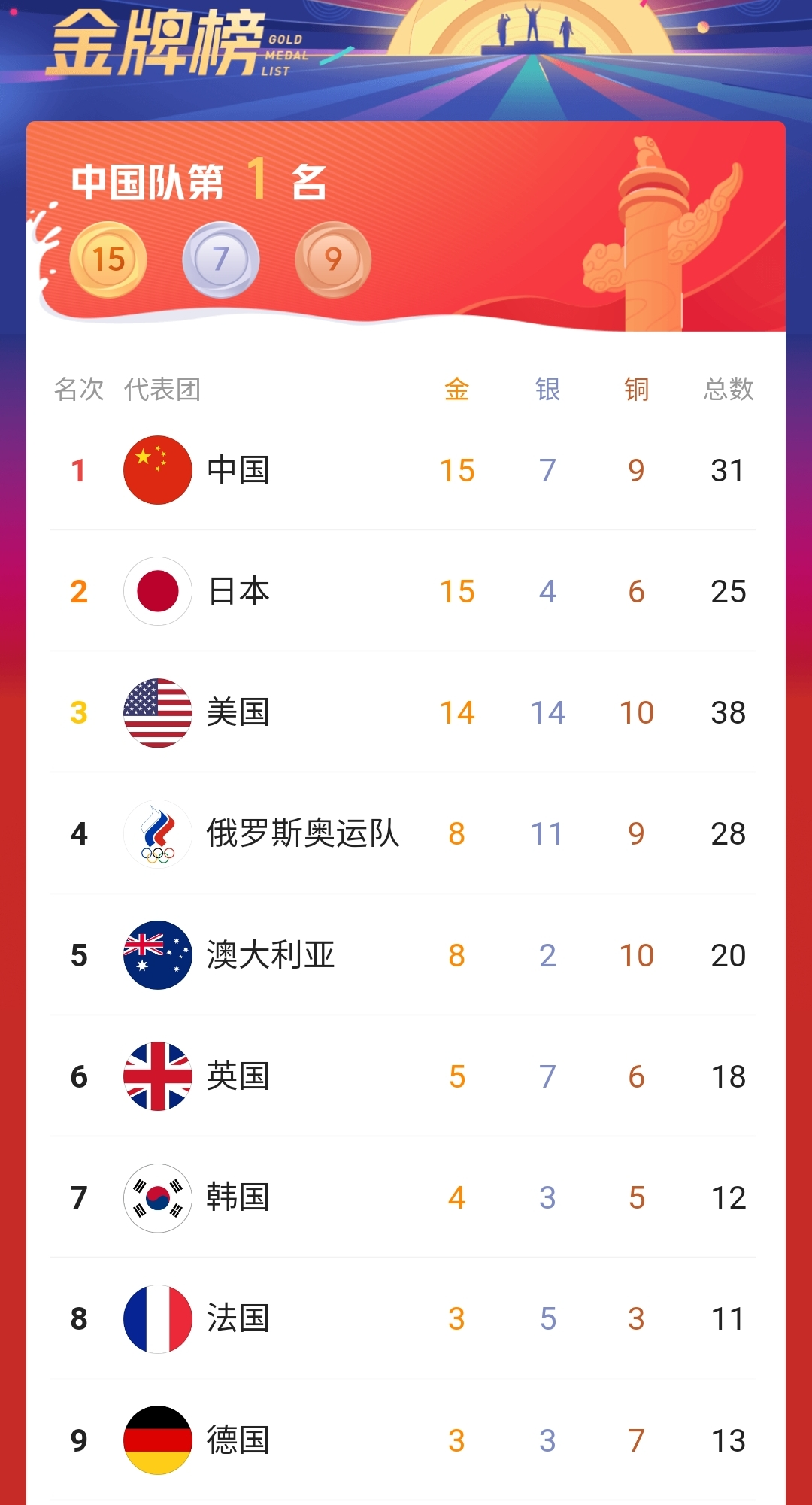Tap the Japan flag icon
This screenshot has height=1505, width=812.
pos(158,591)
